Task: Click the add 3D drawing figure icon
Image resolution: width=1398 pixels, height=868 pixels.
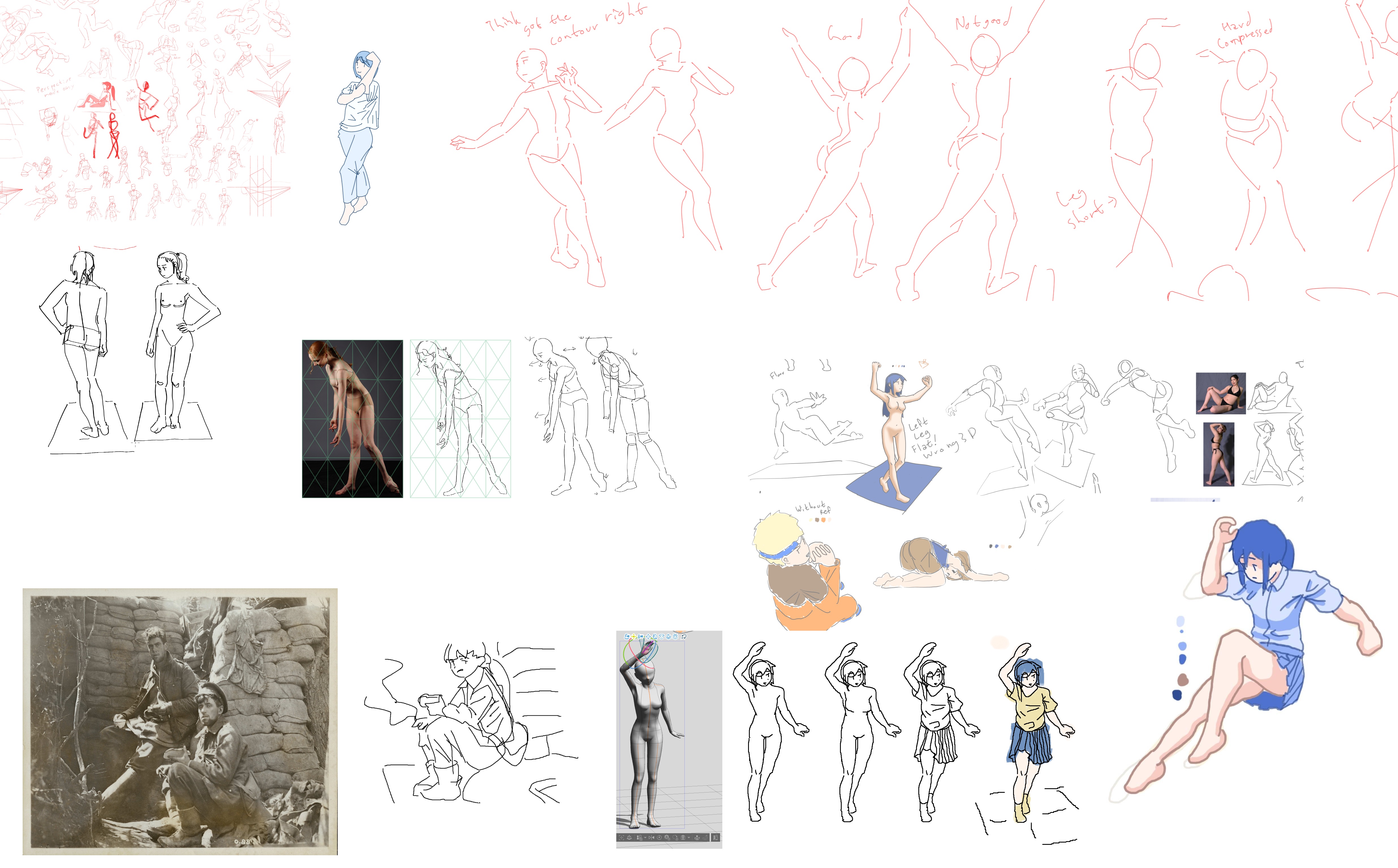Action: coord(639,837)
